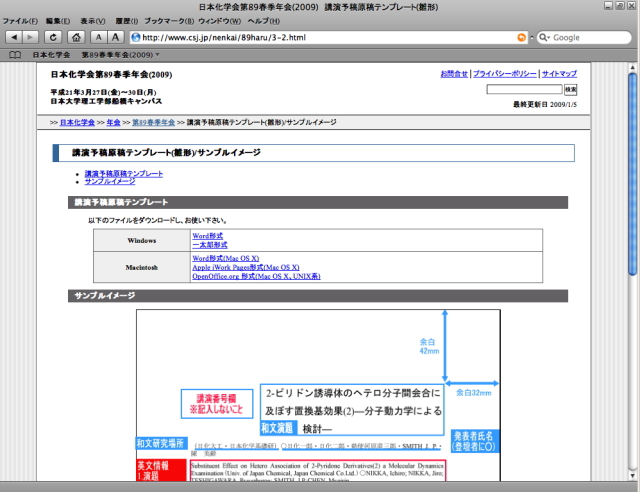Click the Macintosh table cell label
This screenshot has height=492, width=640.
point(142,267)
